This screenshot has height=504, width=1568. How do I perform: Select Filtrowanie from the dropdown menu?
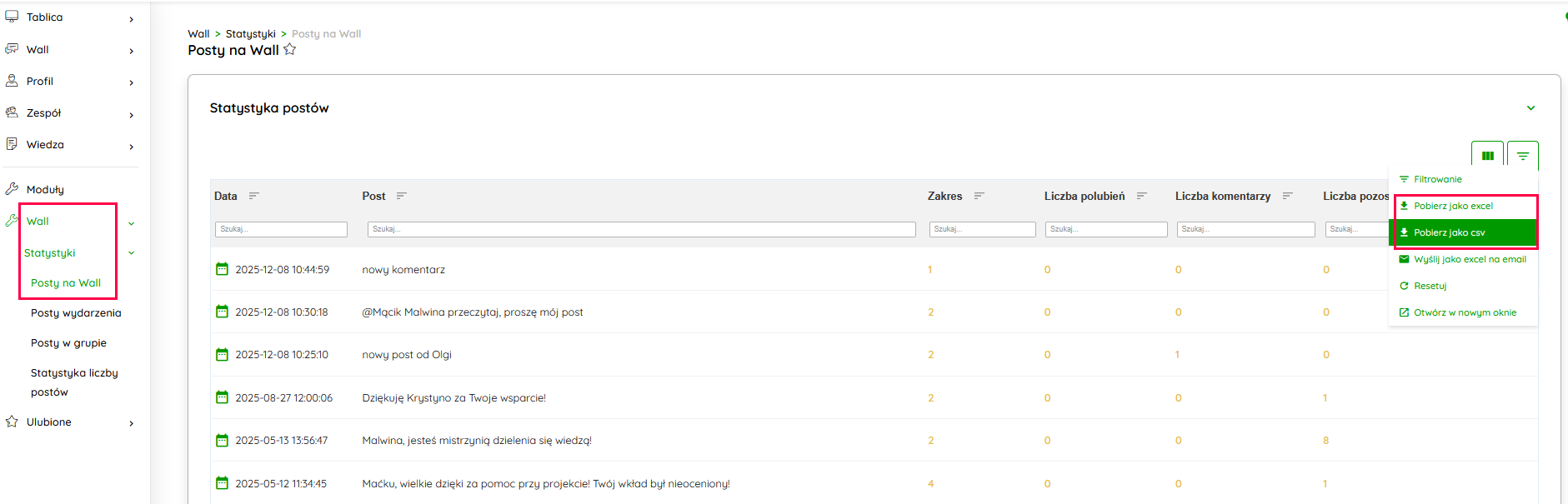point(1463,179)
